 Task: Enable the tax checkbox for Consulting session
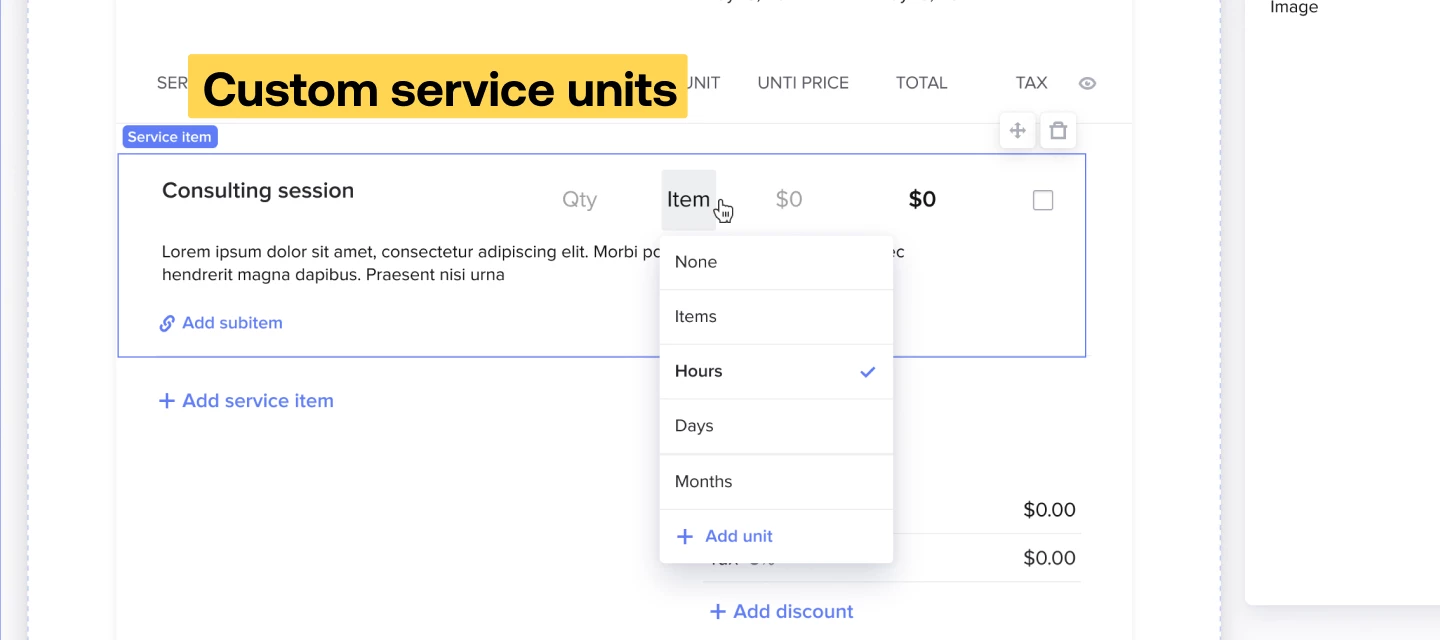click(x=1043, y=200)
